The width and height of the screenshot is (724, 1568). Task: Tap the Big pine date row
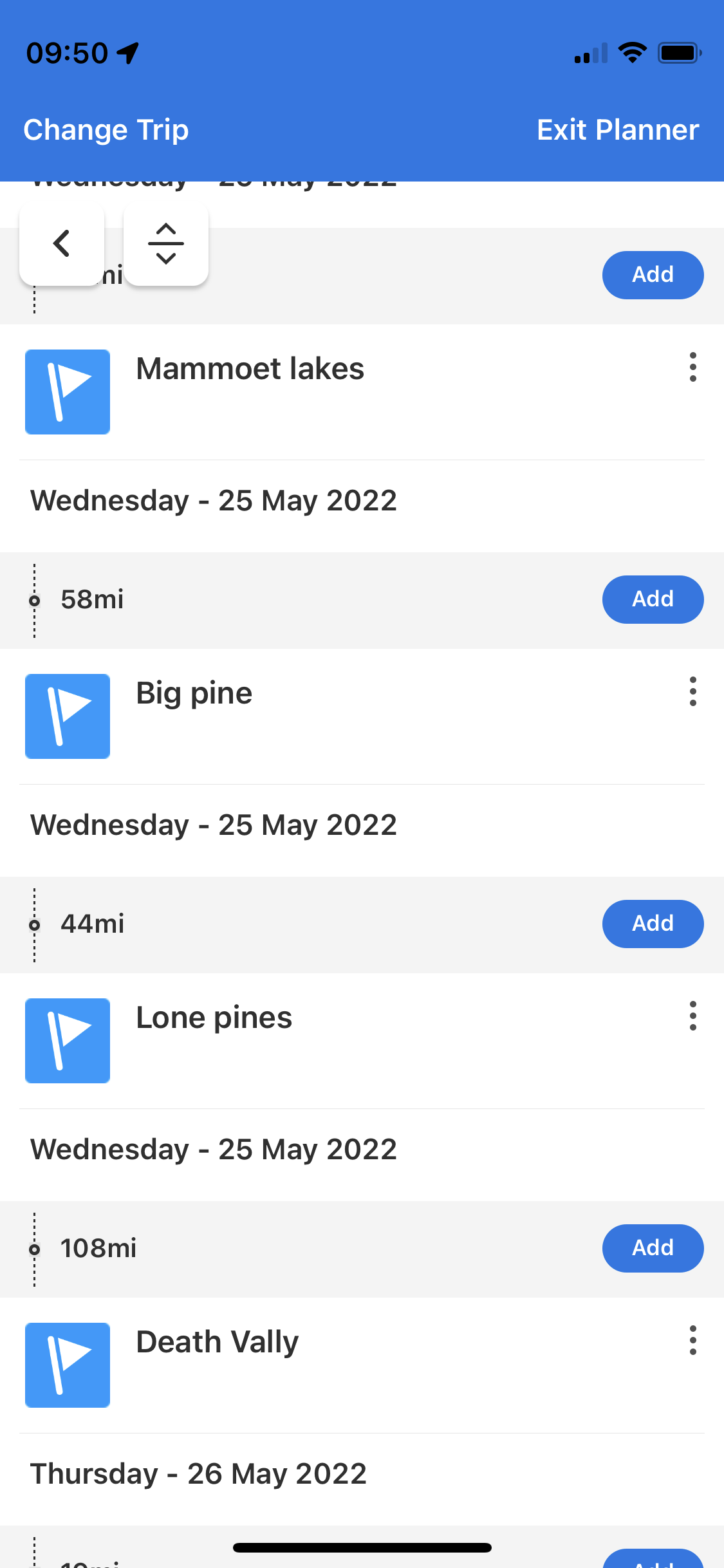213,825
